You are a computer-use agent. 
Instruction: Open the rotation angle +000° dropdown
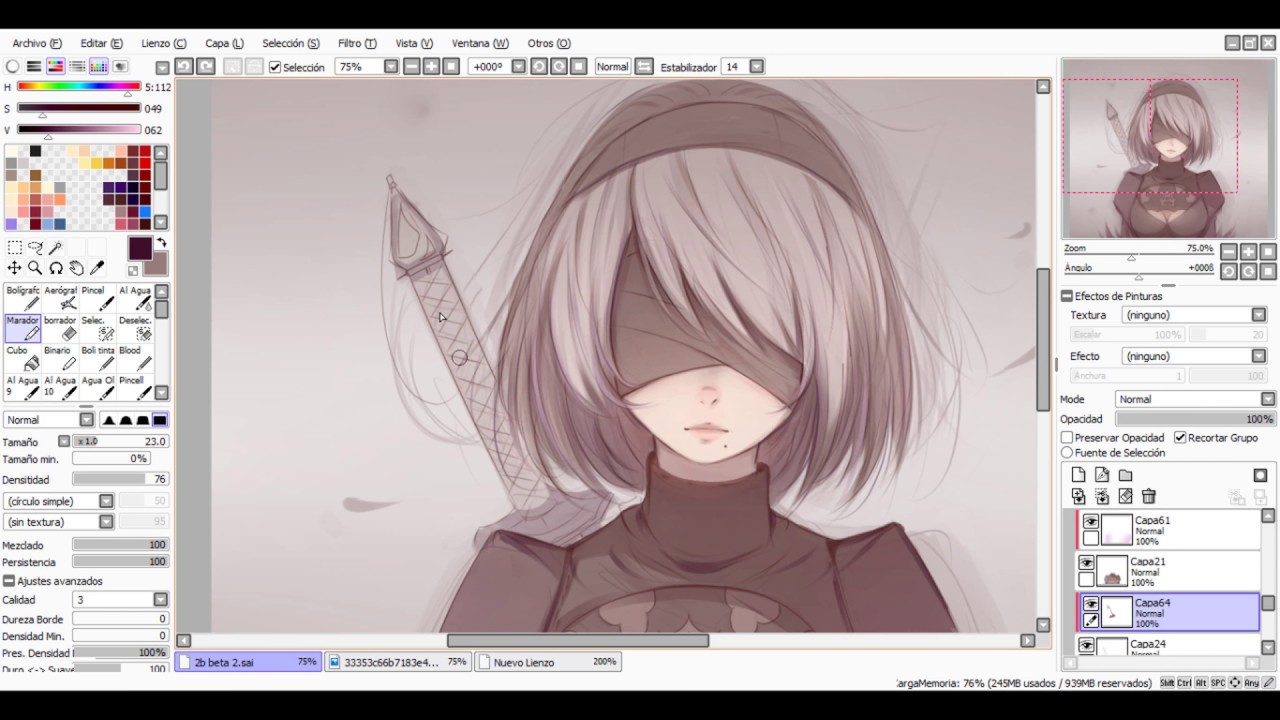click(518, 67)
